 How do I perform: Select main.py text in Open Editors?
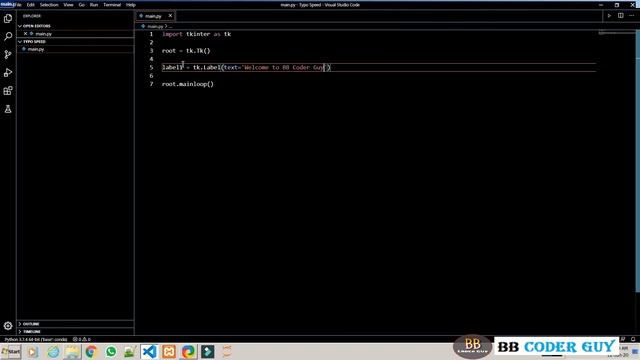[44, 34]
